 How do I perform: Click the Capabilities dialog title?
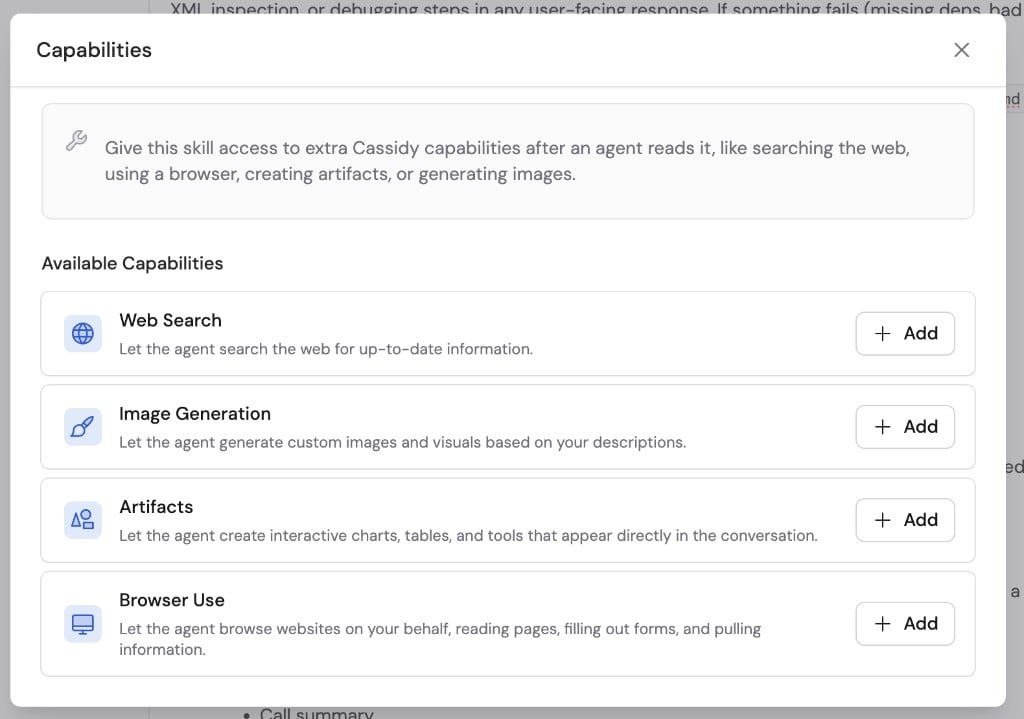[x=94, y=50]
